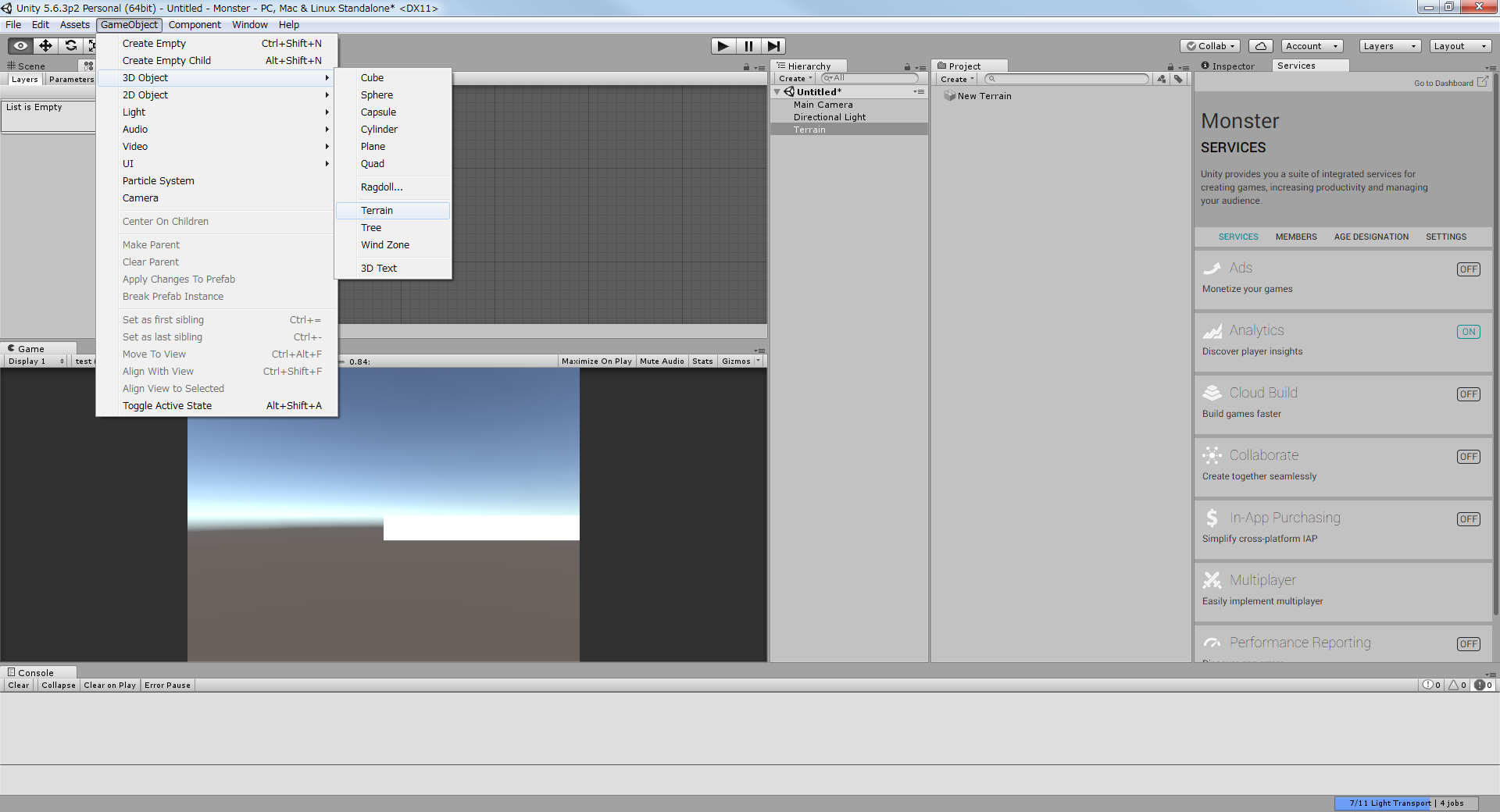Open the Gizmos dropdown in Game view

point(741,361)
